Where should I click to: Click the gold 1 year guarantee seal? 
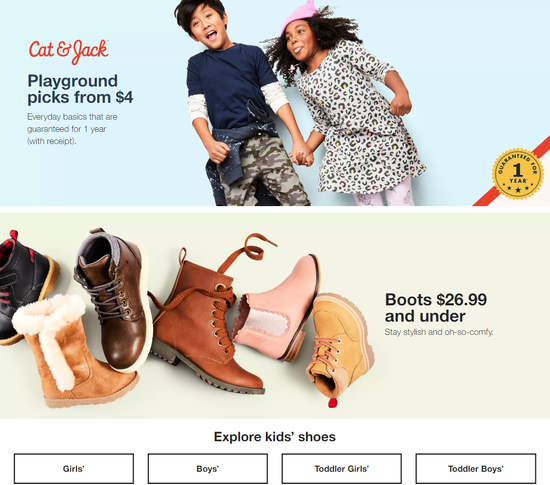click(x=518, y=174)
